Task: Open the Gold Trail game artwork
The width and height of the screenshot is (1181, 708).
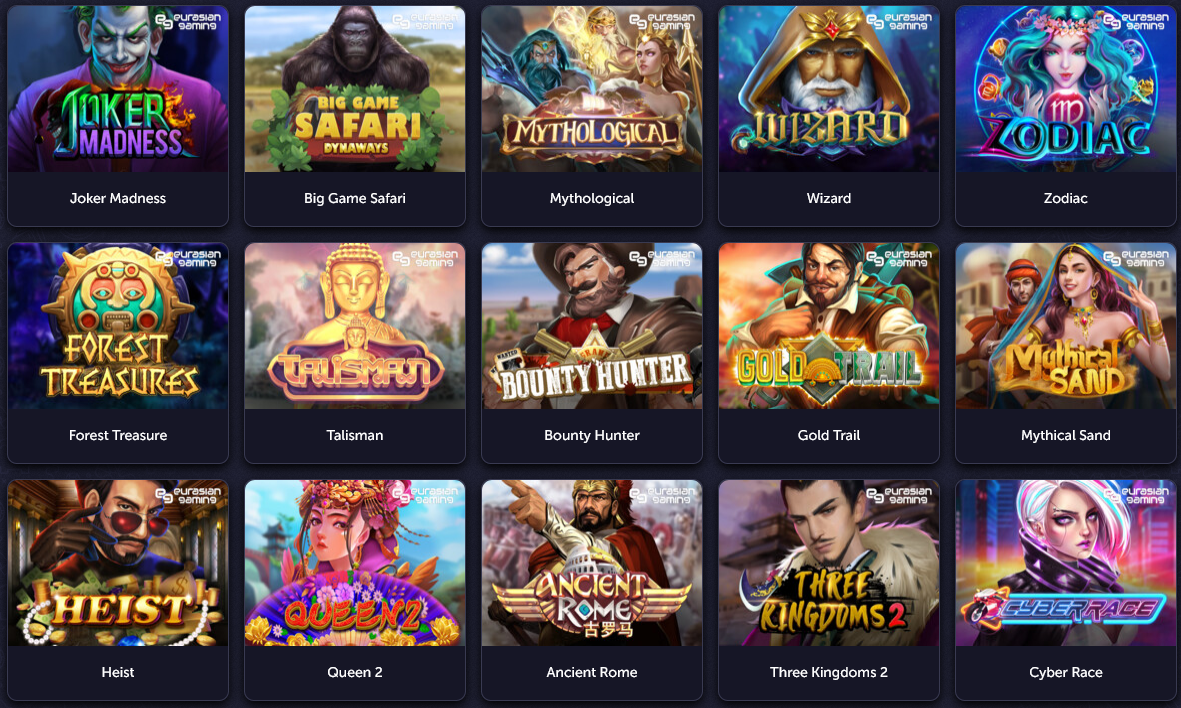Action: pos(829,326)
